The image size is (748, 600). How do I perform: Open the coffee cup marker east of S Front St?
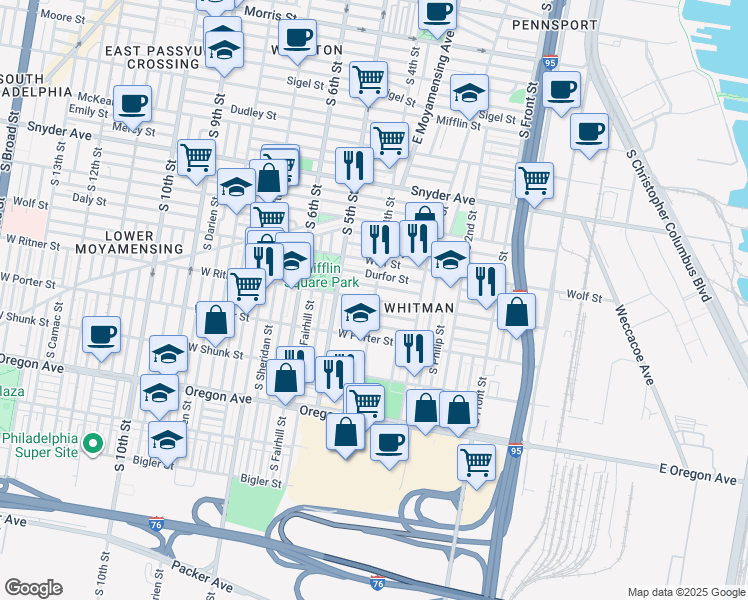561,94
